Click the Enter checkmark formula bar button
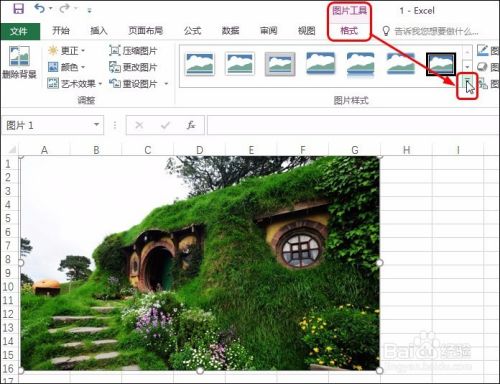The height and width of the screenshot is (384, 500). pyautogui.click(x=165, y=125)
